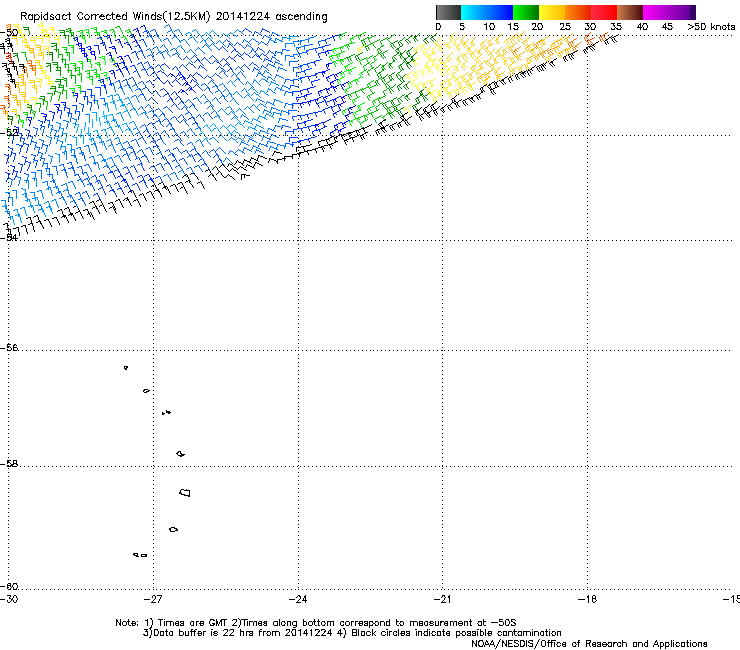Select the red 30–35 knots legend swatch
740x650 pixels.
604,12
